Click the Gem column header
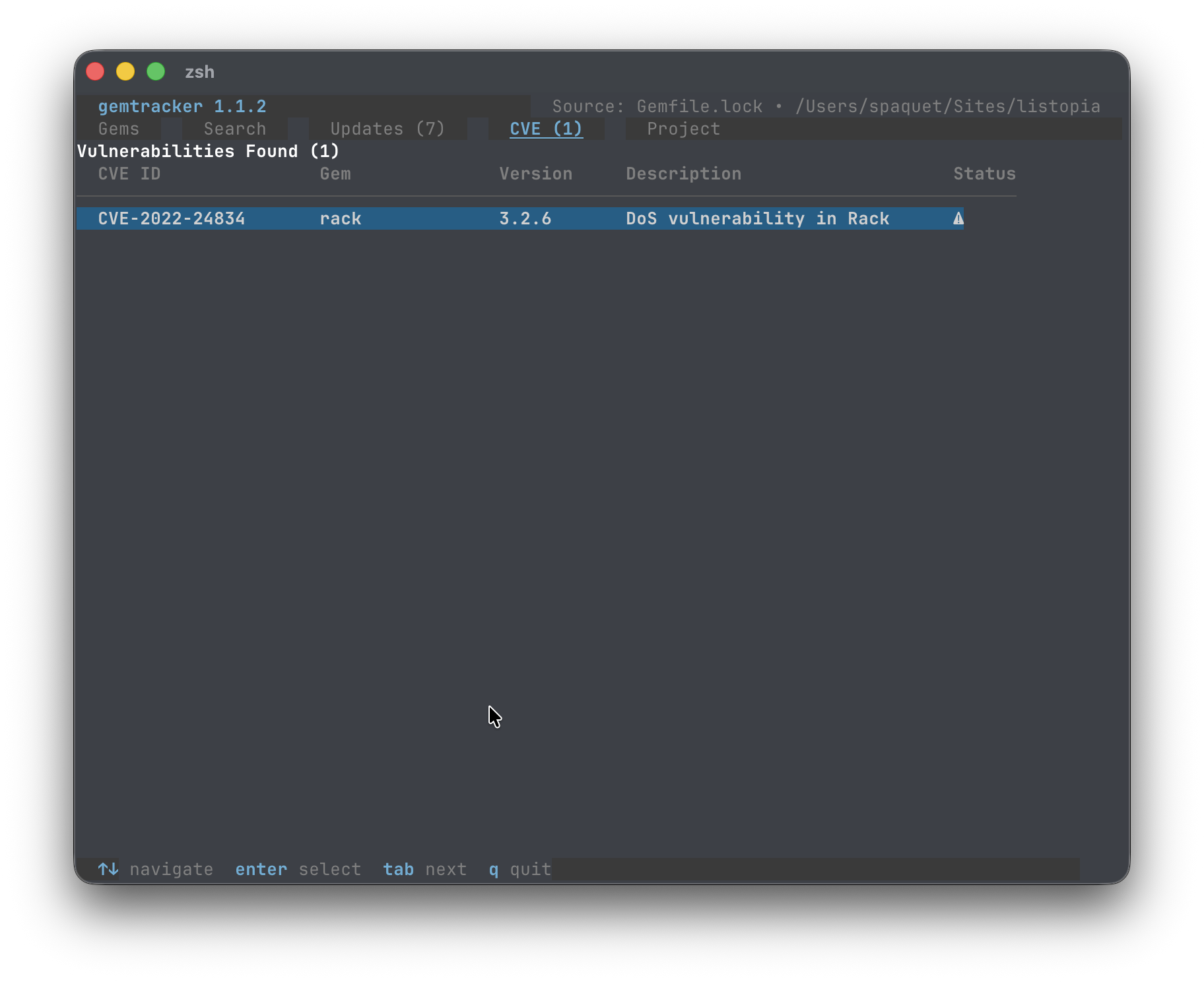Image resolution: width=1204 pixels, height=982 pixels. [x=335, y=174]
